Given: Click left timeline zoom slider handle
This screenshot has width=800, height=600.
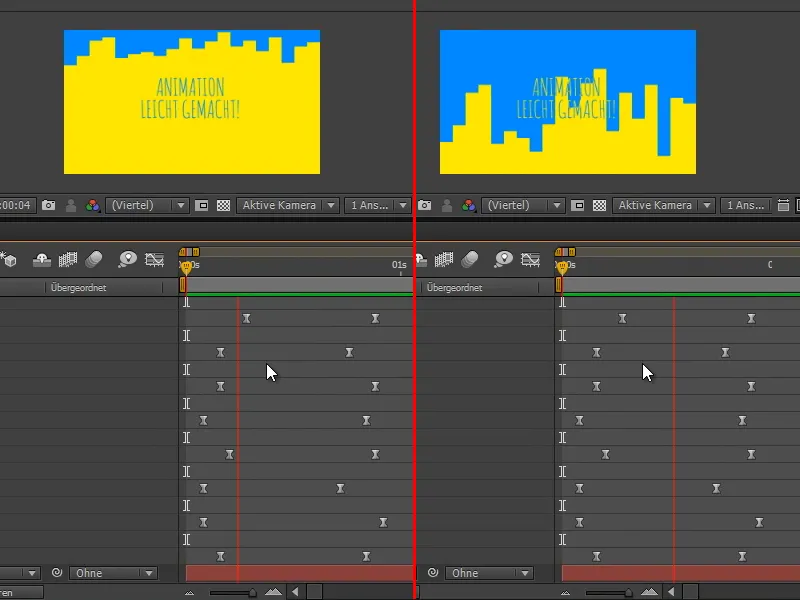Looking at the screenshot, I should pyautogui.click(x=253, y=592).
